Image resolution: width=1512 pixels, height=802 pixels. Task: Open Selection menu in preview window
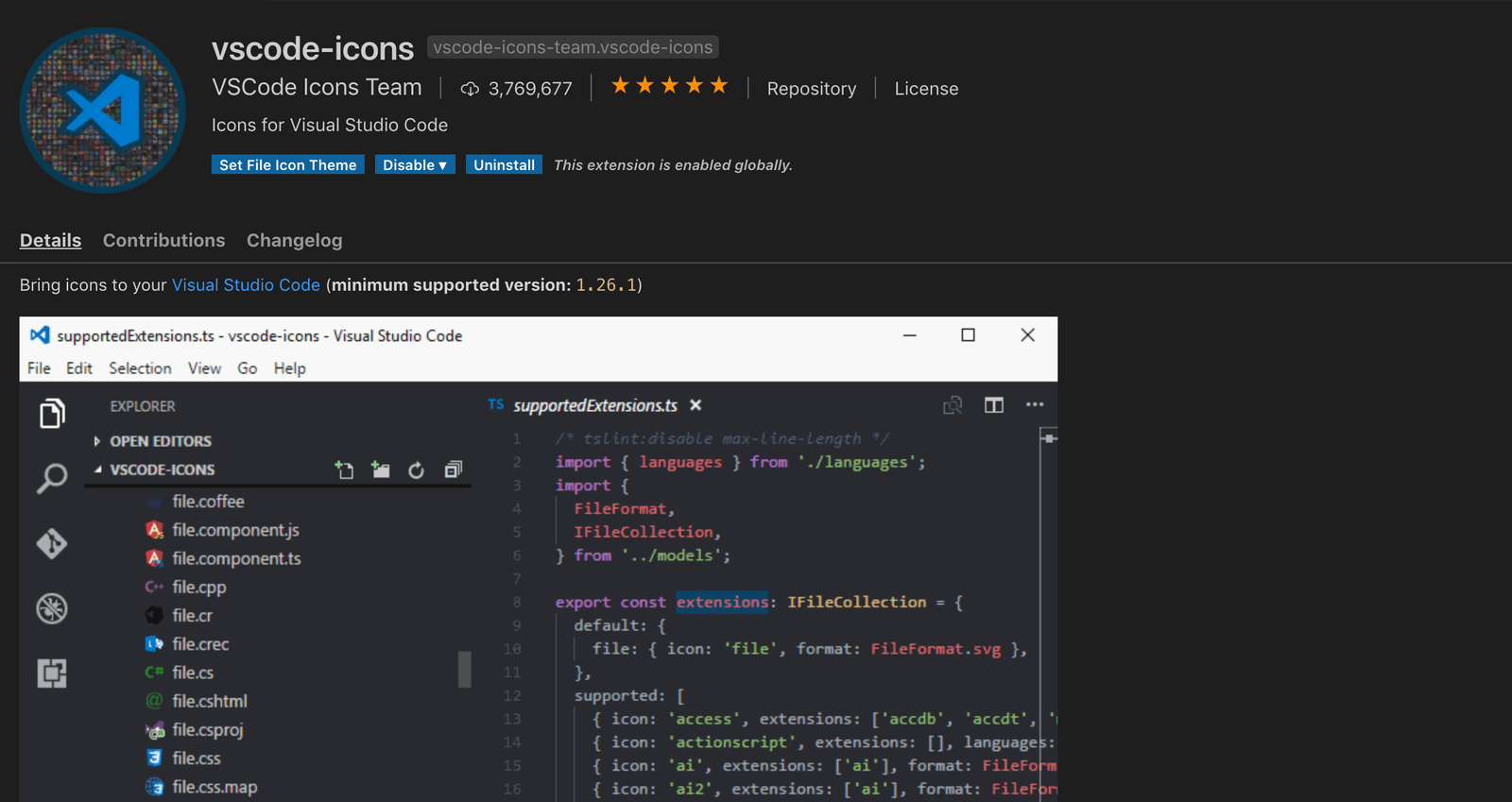140,368
